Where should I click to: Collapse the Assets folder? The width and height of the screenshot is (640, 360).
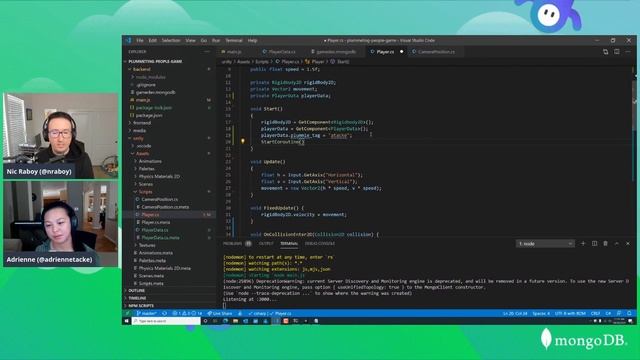(x=142, y=153)
